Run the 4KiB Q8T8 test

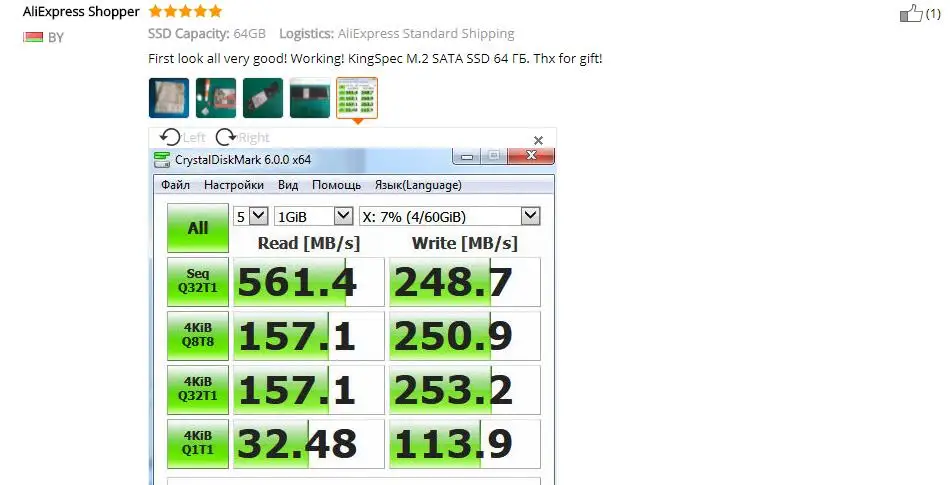tap(198, 335)
